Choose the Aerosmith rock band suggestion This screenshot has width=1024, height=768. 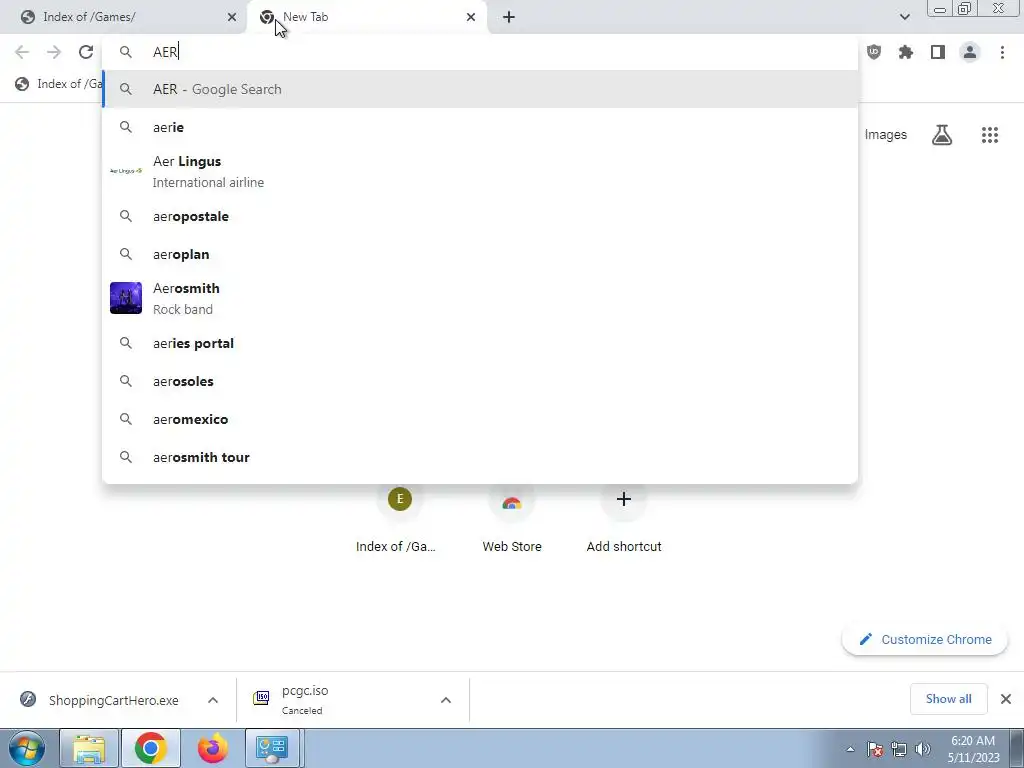tap(480, 298)
